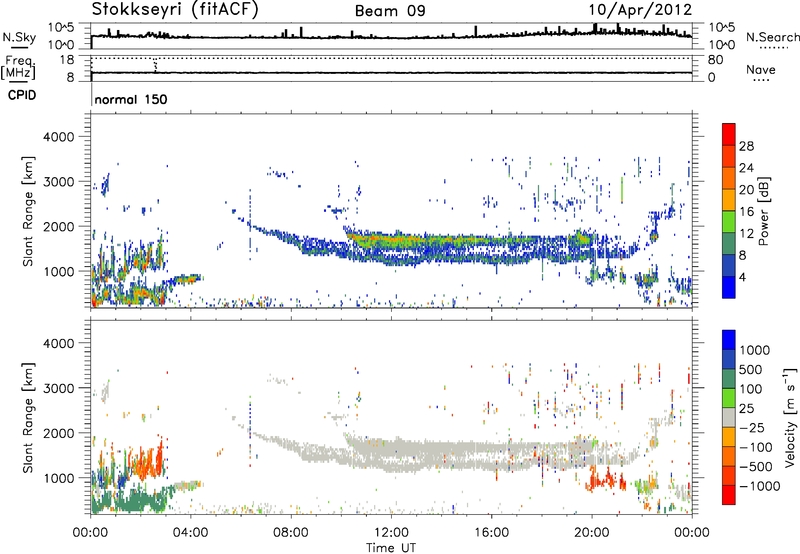Click the noise spike near 15:30 in N.Sky plot
This screenshot has width=800, height=554.
(476, 31)
